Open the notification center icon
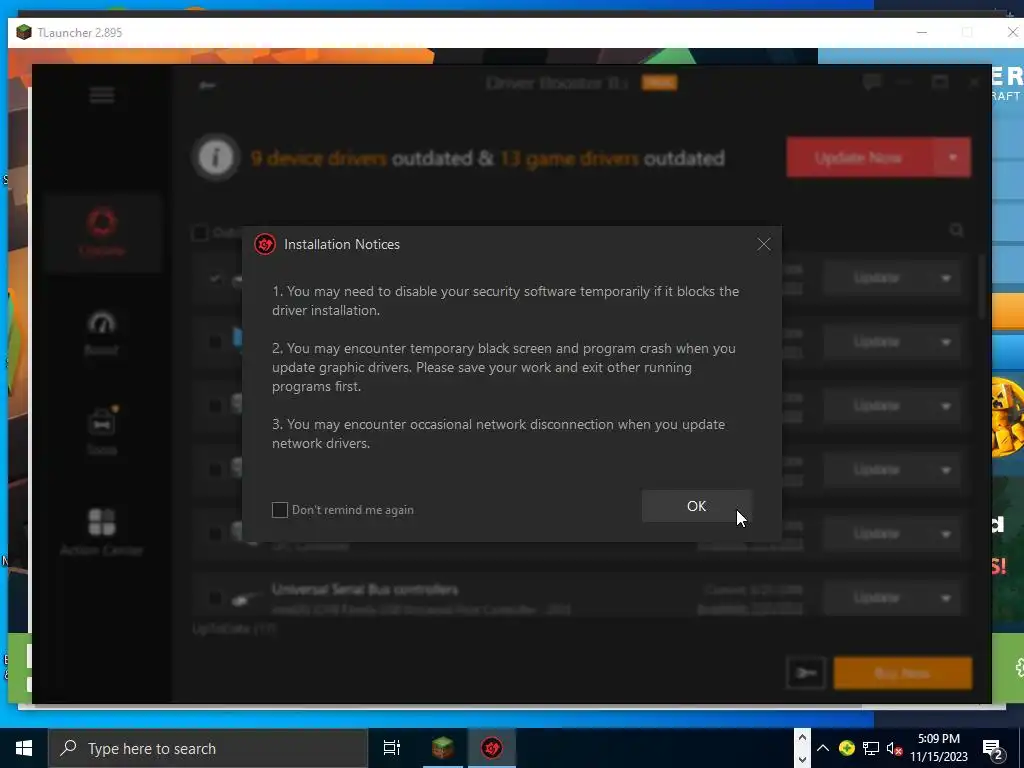The width and height of the screenshot is (1024, 768). [993, 749]
